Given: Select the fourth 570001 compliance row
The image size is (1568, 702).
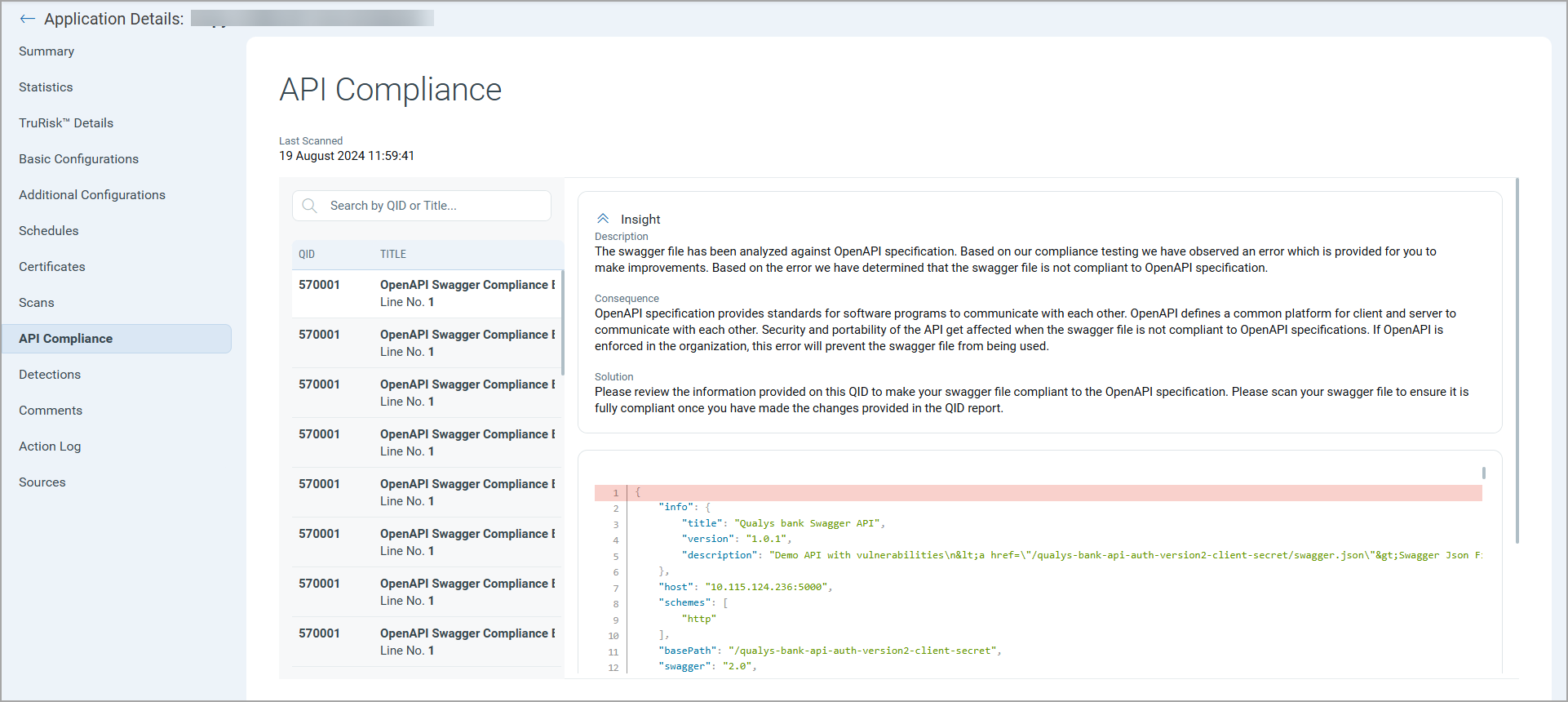Looking at the screenshot, I should coord(426,442).
